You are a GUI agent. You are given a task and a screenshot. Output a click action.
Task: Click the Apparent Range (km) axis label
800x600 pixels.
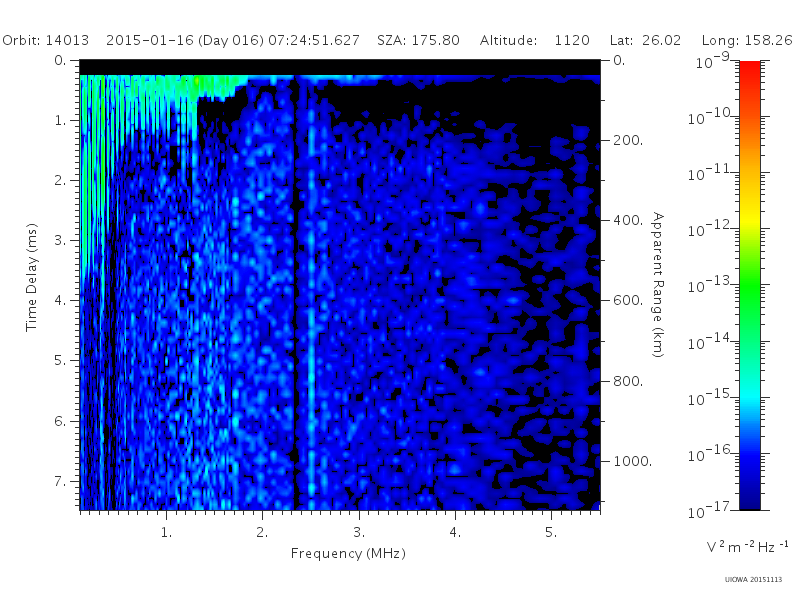[658, 285]
